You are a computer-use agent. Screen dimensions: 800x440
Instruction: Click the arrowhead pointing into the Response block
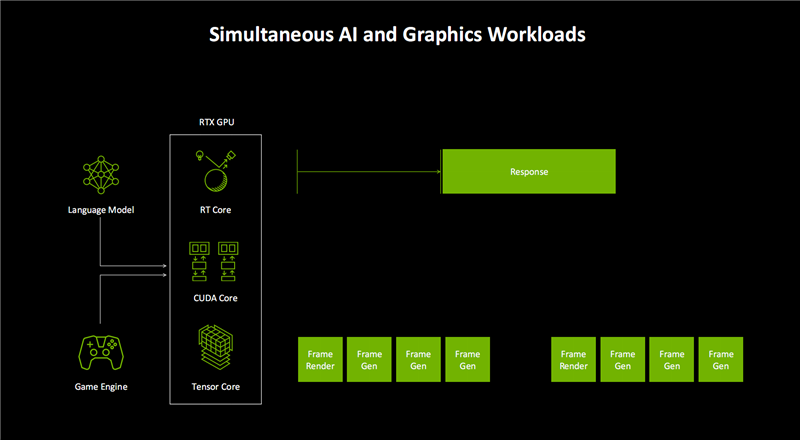point(438,172)
